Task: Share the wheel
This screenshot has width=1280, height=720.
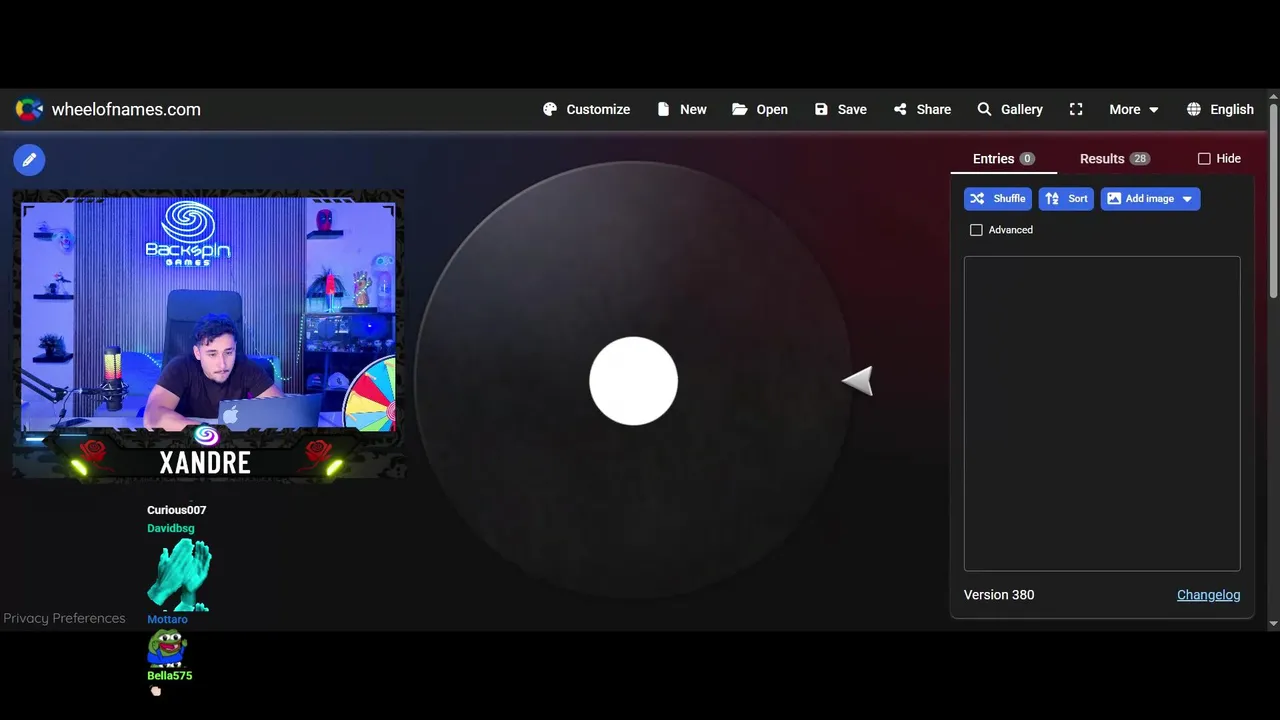Action: pyautogui.click(x=922, y=110)
